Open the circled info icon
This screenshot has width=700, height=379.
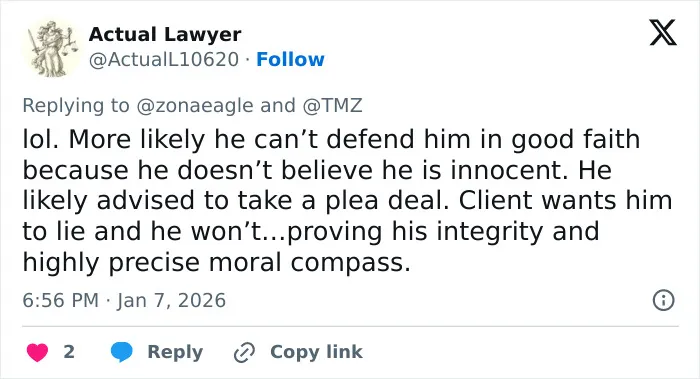tap(663, 300)
